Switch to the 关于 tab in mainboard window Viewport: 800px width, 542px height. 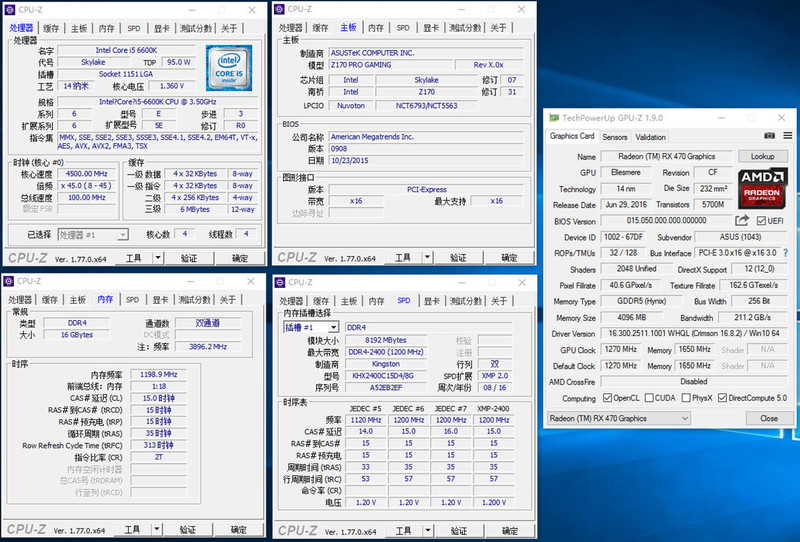(x=498, y=28)
